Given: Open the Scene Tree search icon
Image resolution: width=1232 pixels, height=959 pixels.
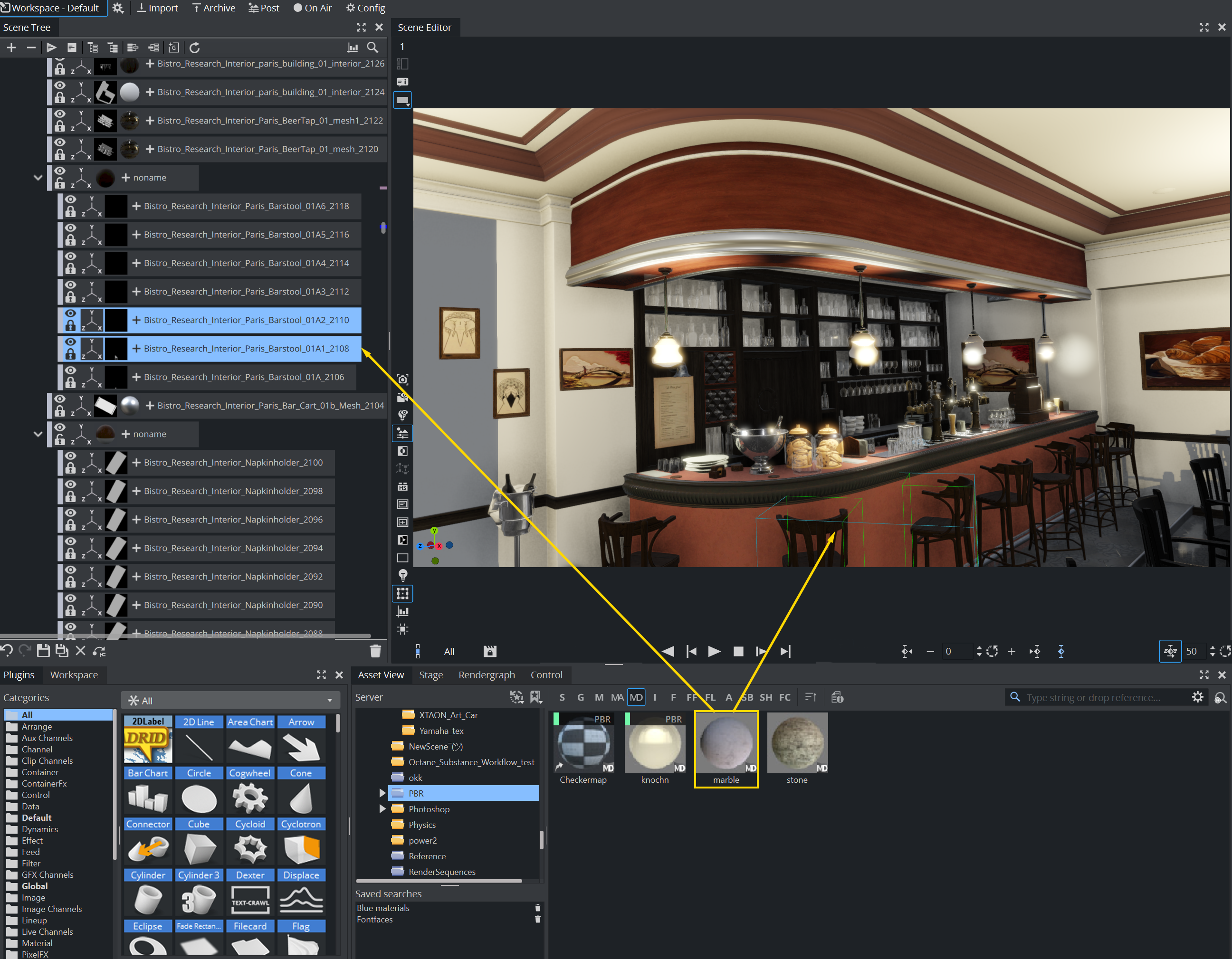Looking at the screenshot, I should (372, 48).
